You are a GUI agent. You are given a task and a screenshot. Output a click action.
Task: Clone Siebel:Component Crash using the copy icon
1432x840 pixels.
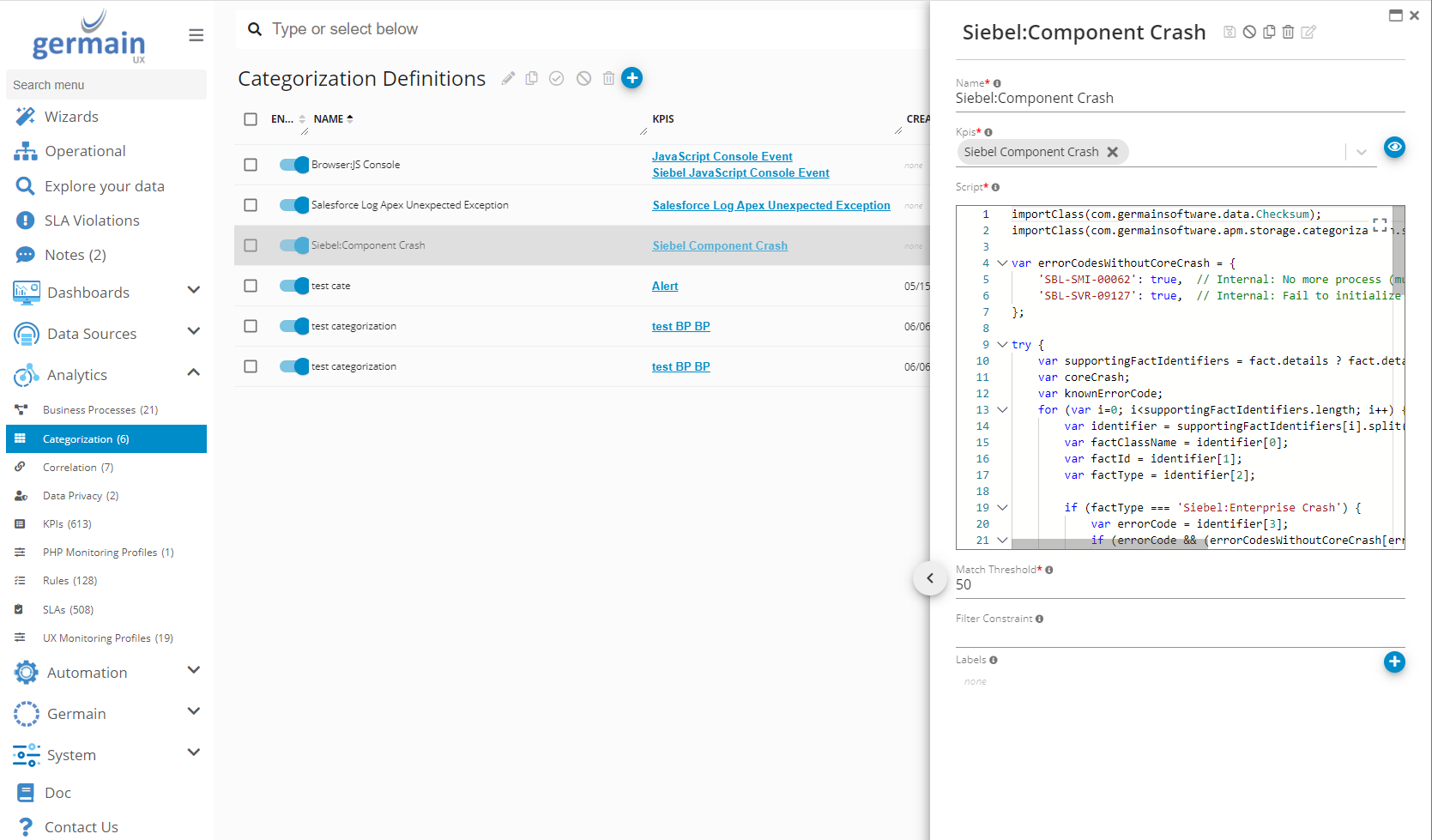point(1269,33)
